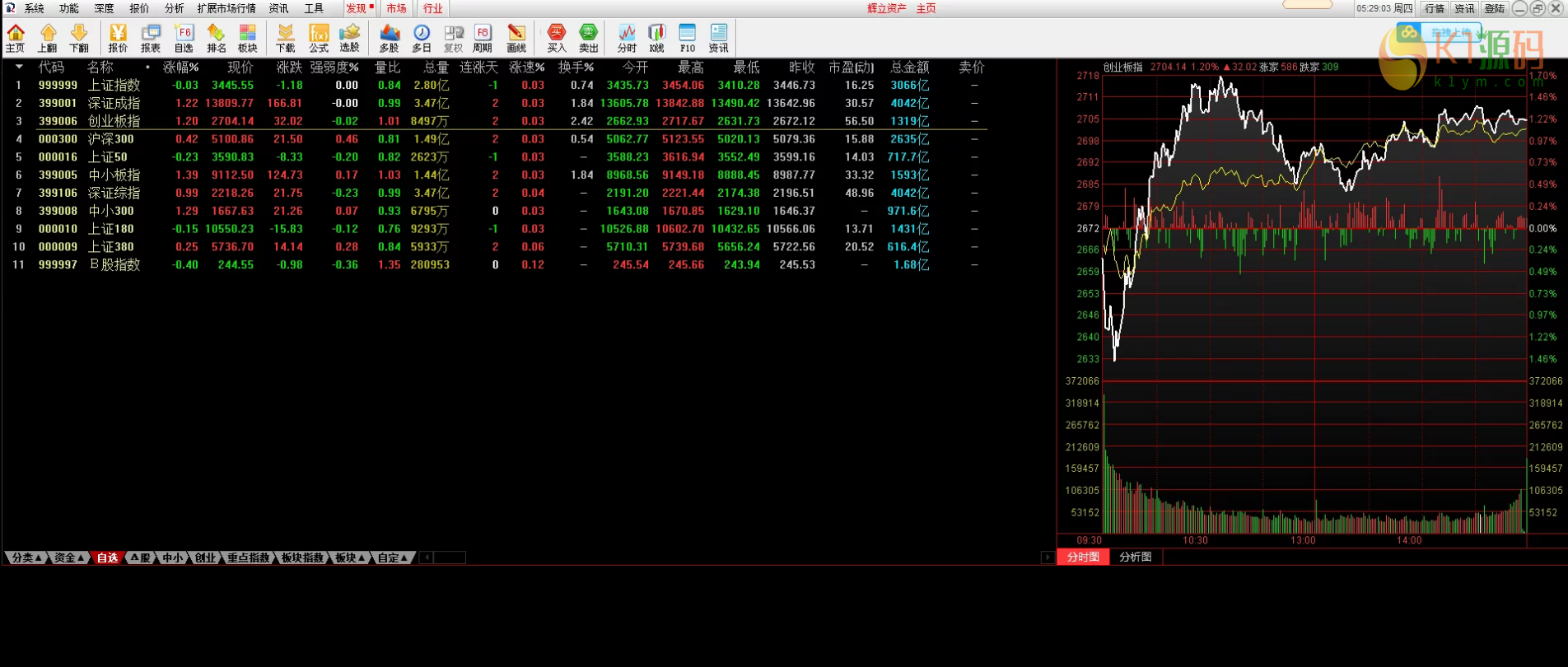
Task: Open the 资讯 news toolbar icon
Action: [719, 38]
